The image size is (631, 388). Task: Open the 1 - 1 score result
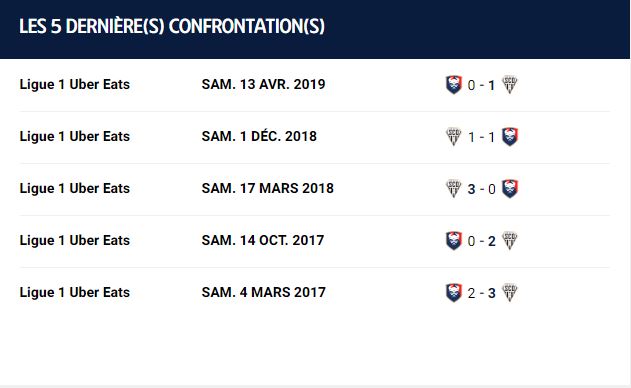[x=481, y=137]
